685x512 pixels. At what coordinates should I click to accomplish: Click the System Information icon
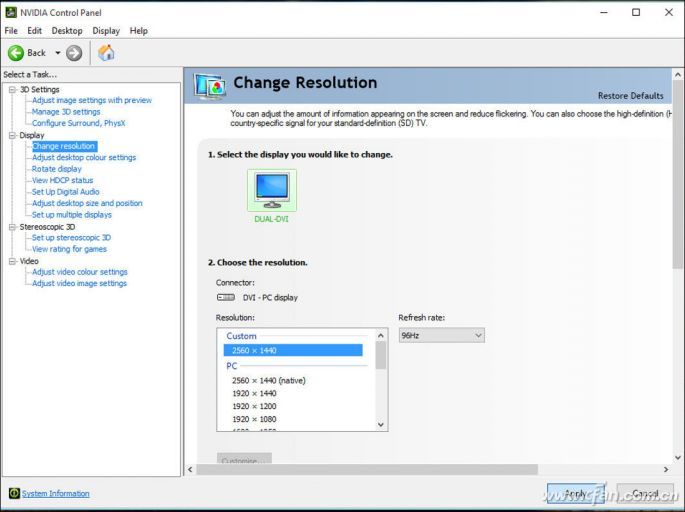point(14,493)
